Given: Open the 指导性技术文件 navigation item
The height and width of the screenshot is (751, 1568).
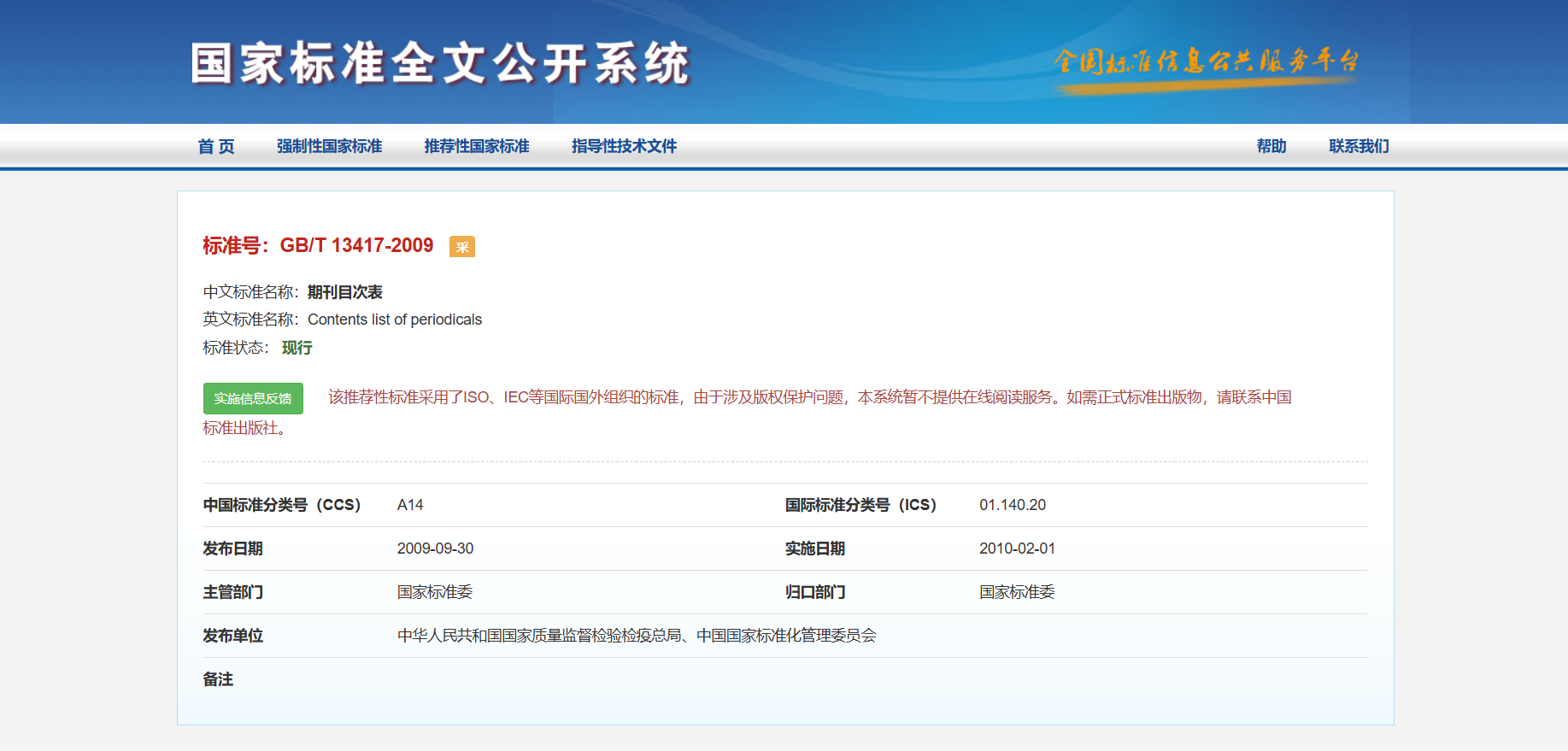Looking at the screenshot, I should point(624,146).
